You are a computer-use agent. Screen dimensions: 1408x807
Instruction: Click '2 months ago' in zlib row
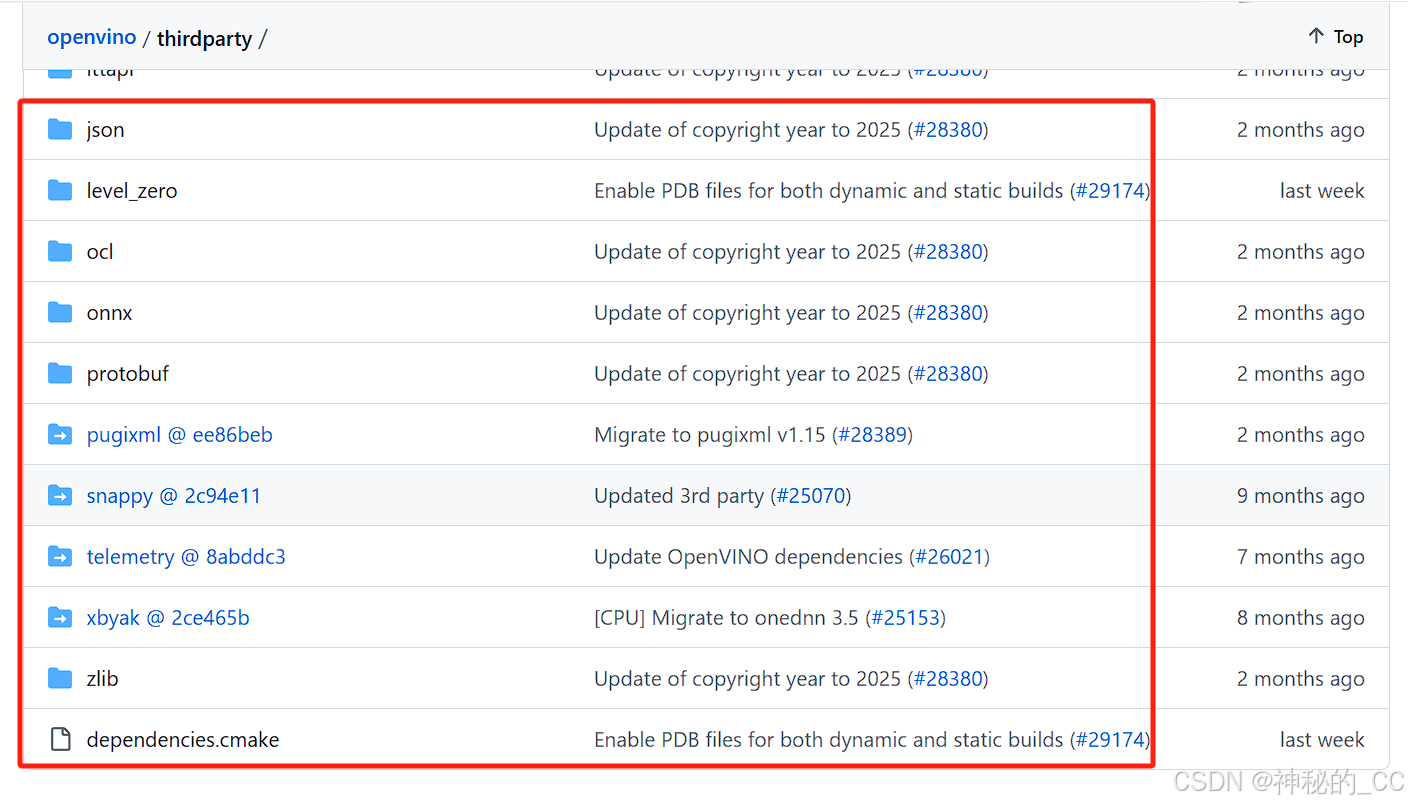[x=1300, y=679]
